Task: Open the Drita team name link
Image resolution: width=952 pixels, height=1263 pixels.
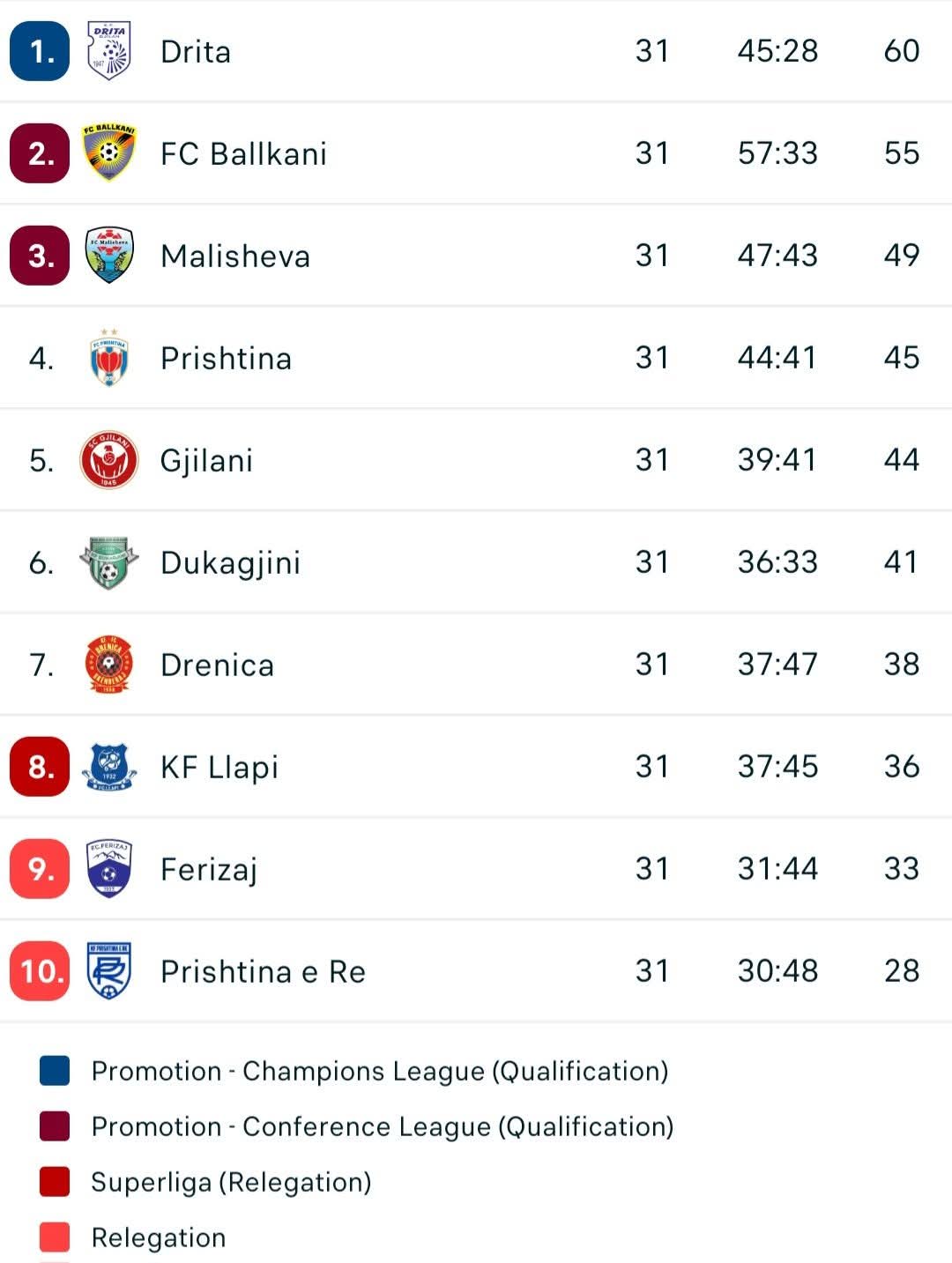Action: click(195, 52)
